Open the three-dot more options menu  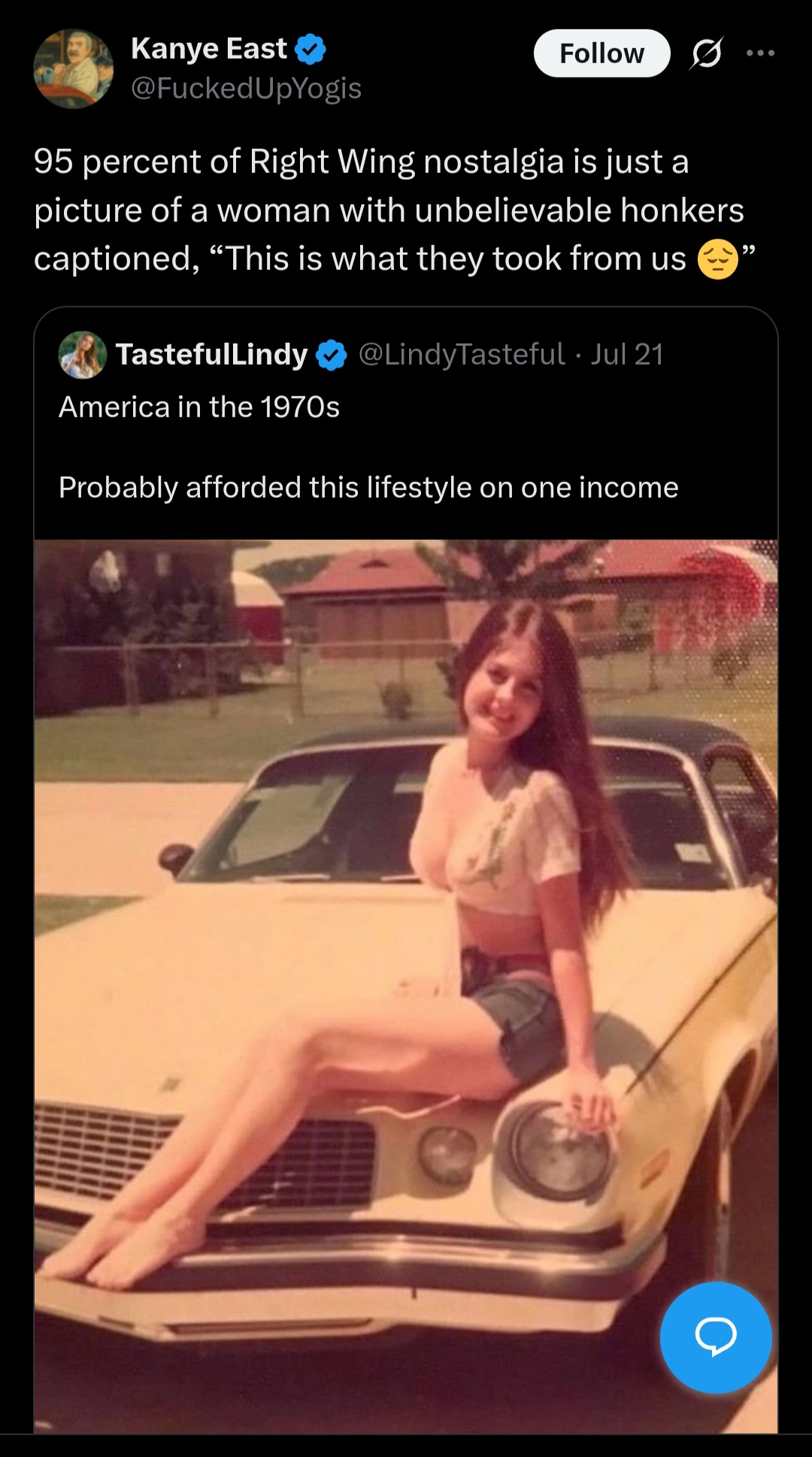pyautogui.click(x=760, y=53)
